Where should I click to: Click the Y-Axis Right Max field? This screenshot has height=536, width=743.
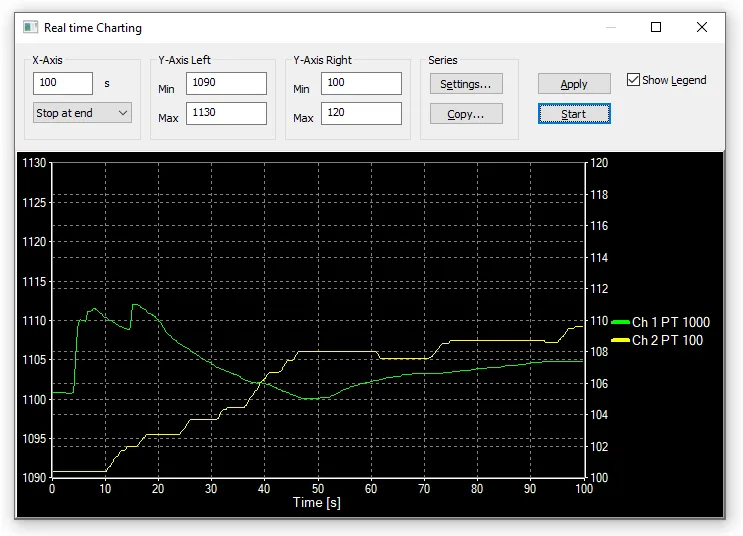point(361,113)
